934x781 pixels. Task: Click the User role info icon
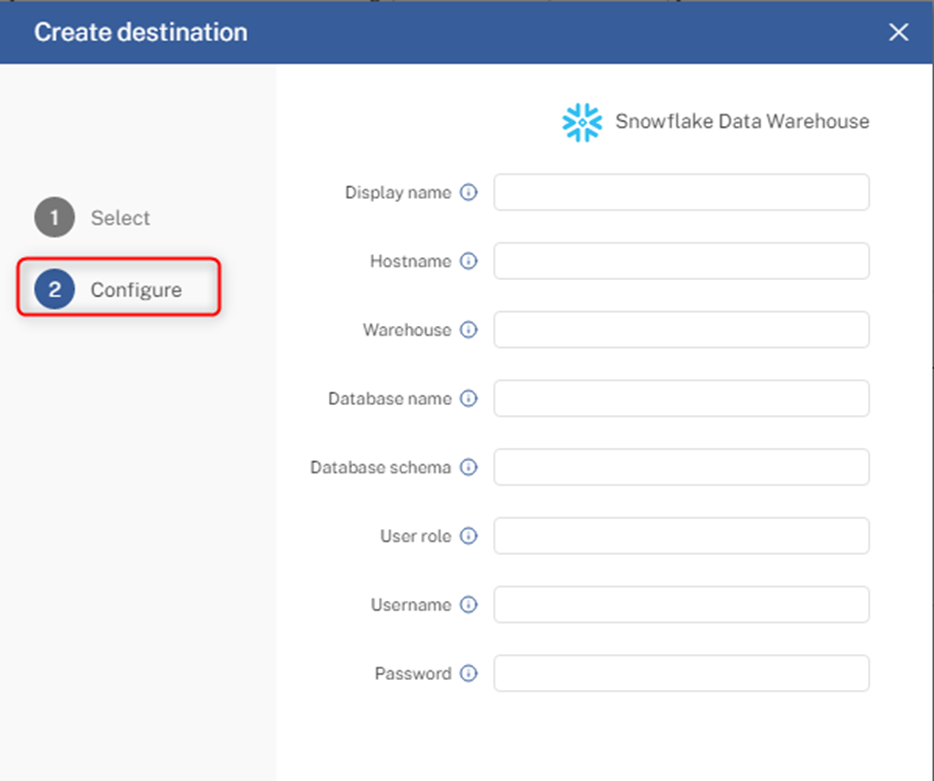pos(469,536)
